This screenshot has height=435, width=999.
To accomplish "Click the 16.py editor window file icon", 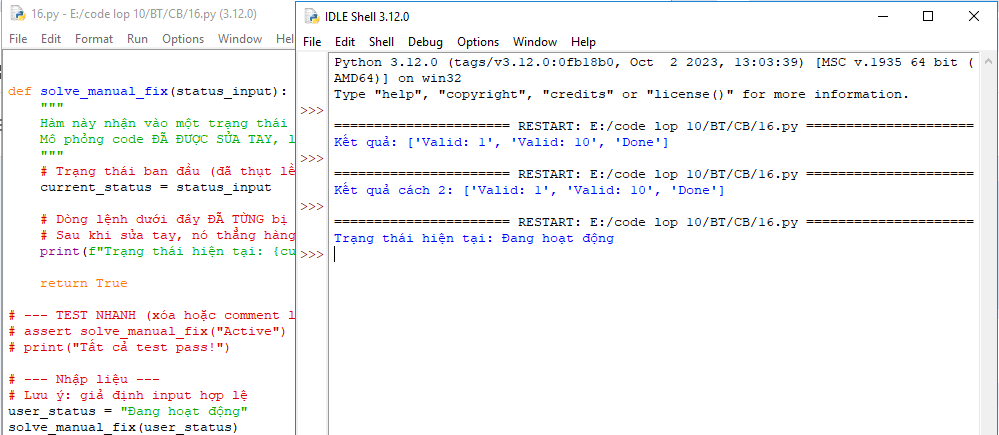I will coord(17,15).
